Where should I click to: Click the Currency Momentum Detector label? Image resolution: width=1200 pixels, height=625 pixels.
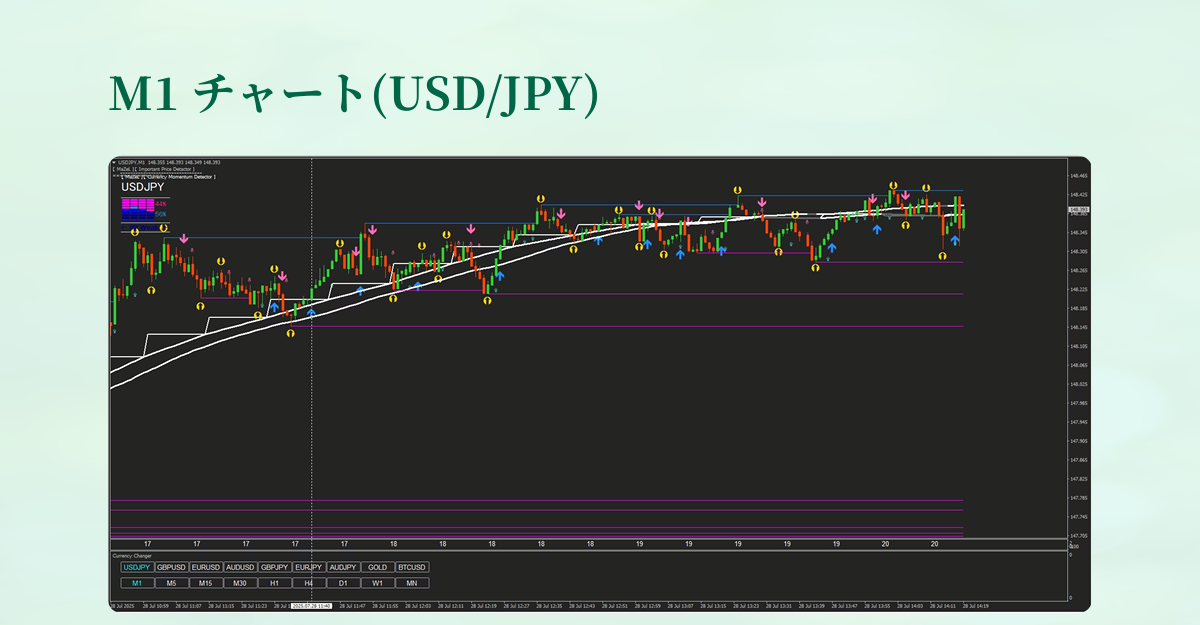click(x=168, y=176)
